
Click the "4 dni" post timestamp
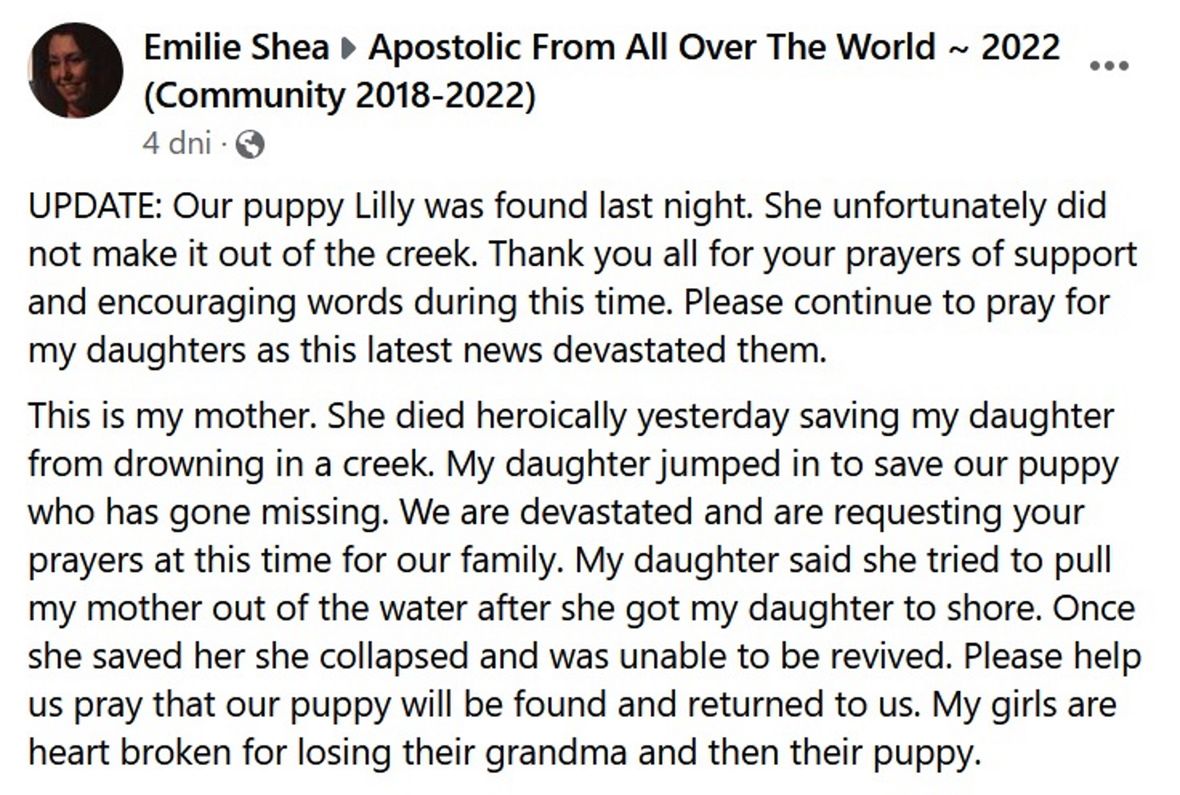tap(176, 145)
